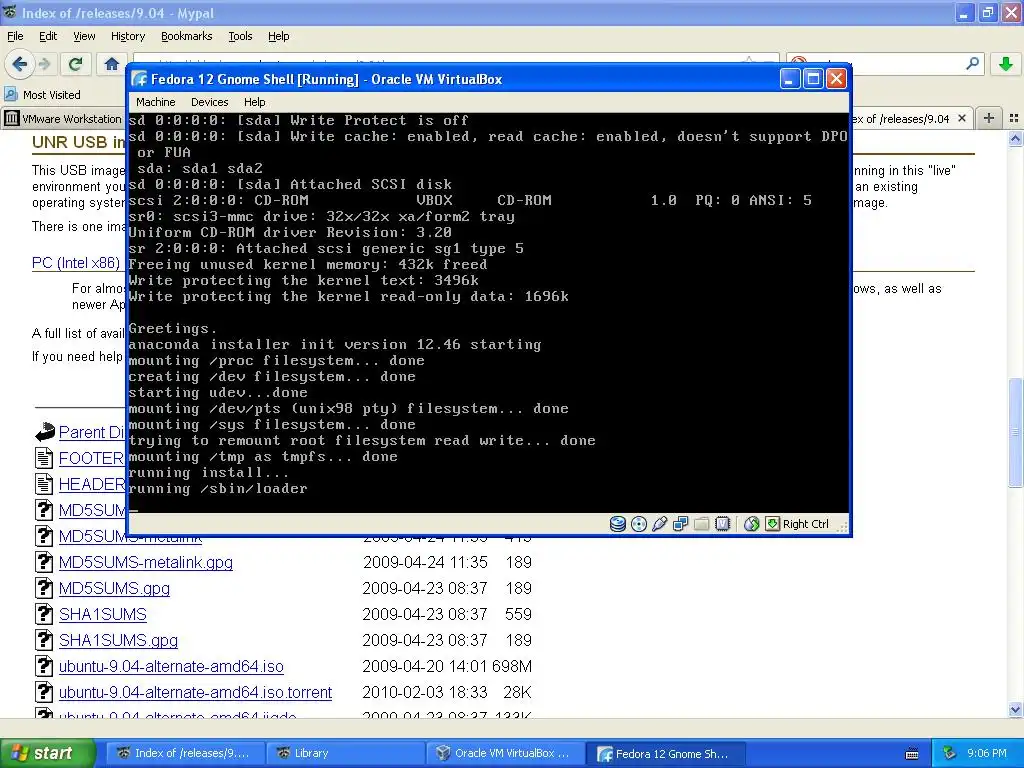The image size is (1024, 768).
Task: Reload the page in Mypal
Action: pos(76,64)
